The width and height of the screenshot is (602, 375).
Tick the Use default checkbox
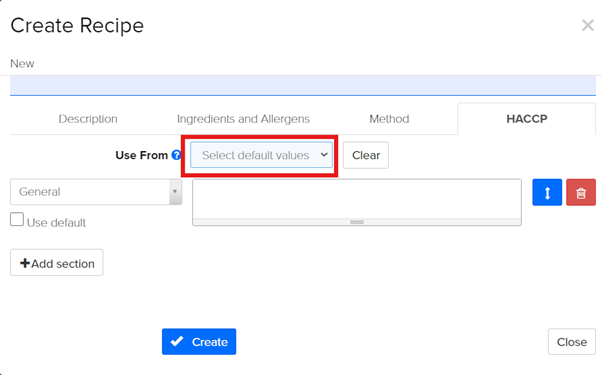click(x=17, y=220)
